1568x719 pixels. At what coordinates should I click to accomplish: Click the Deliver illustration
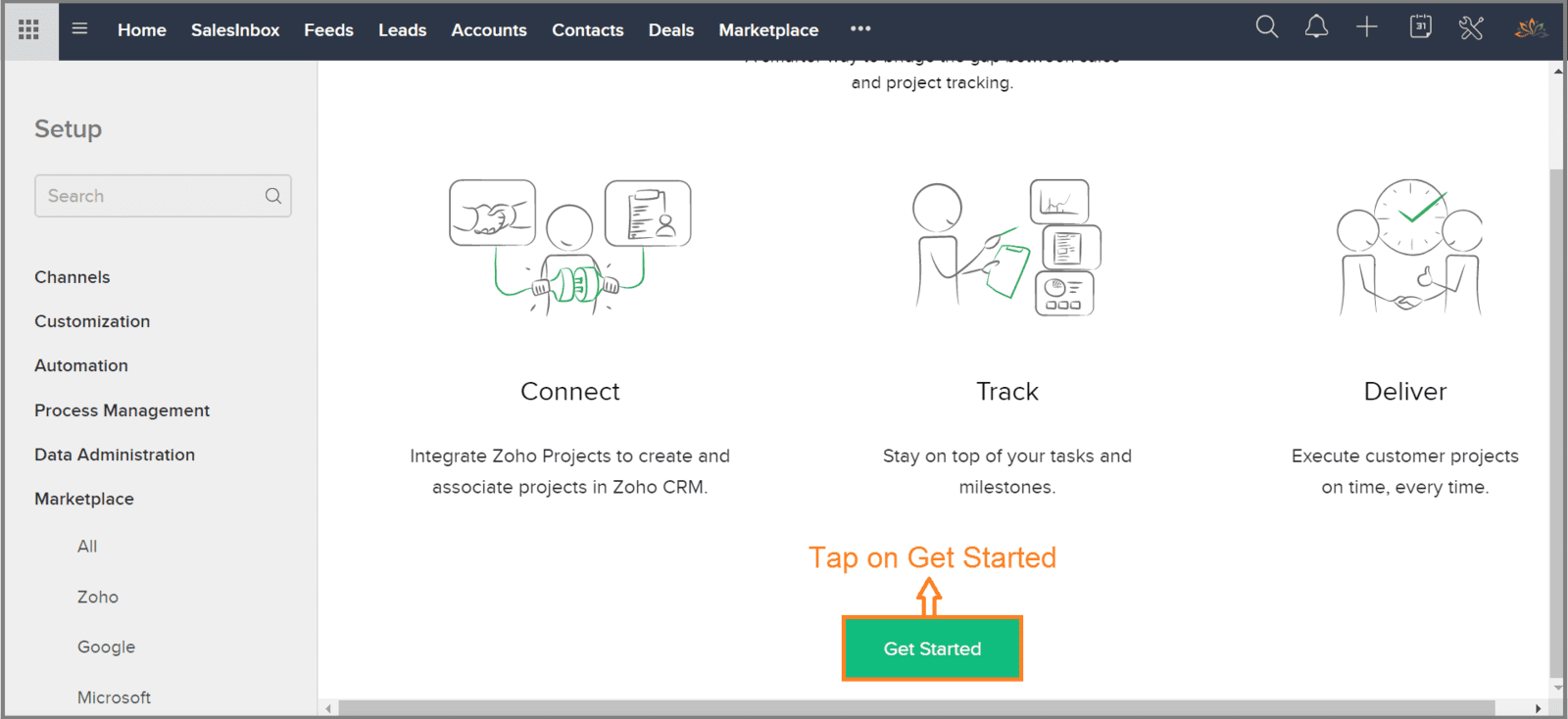click(x=1409, y=247)
